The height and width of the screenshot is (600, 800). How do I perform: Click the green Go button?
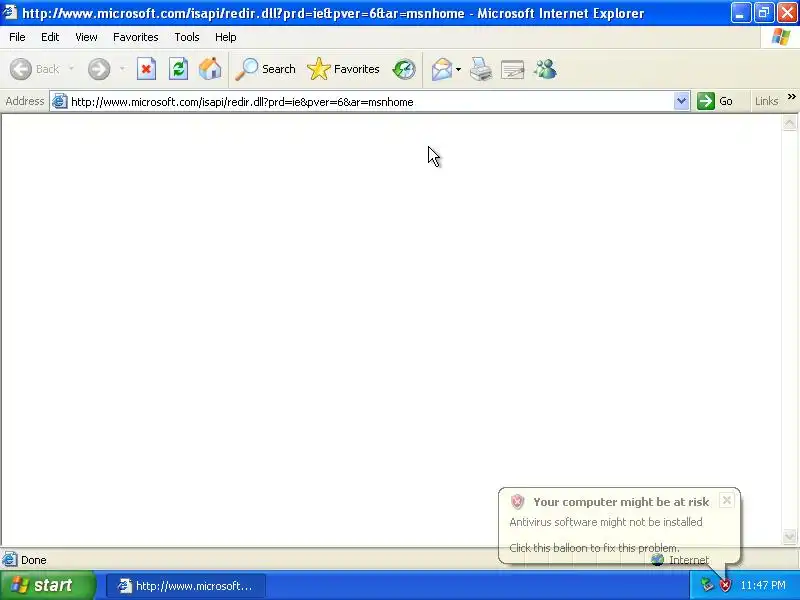715,101
